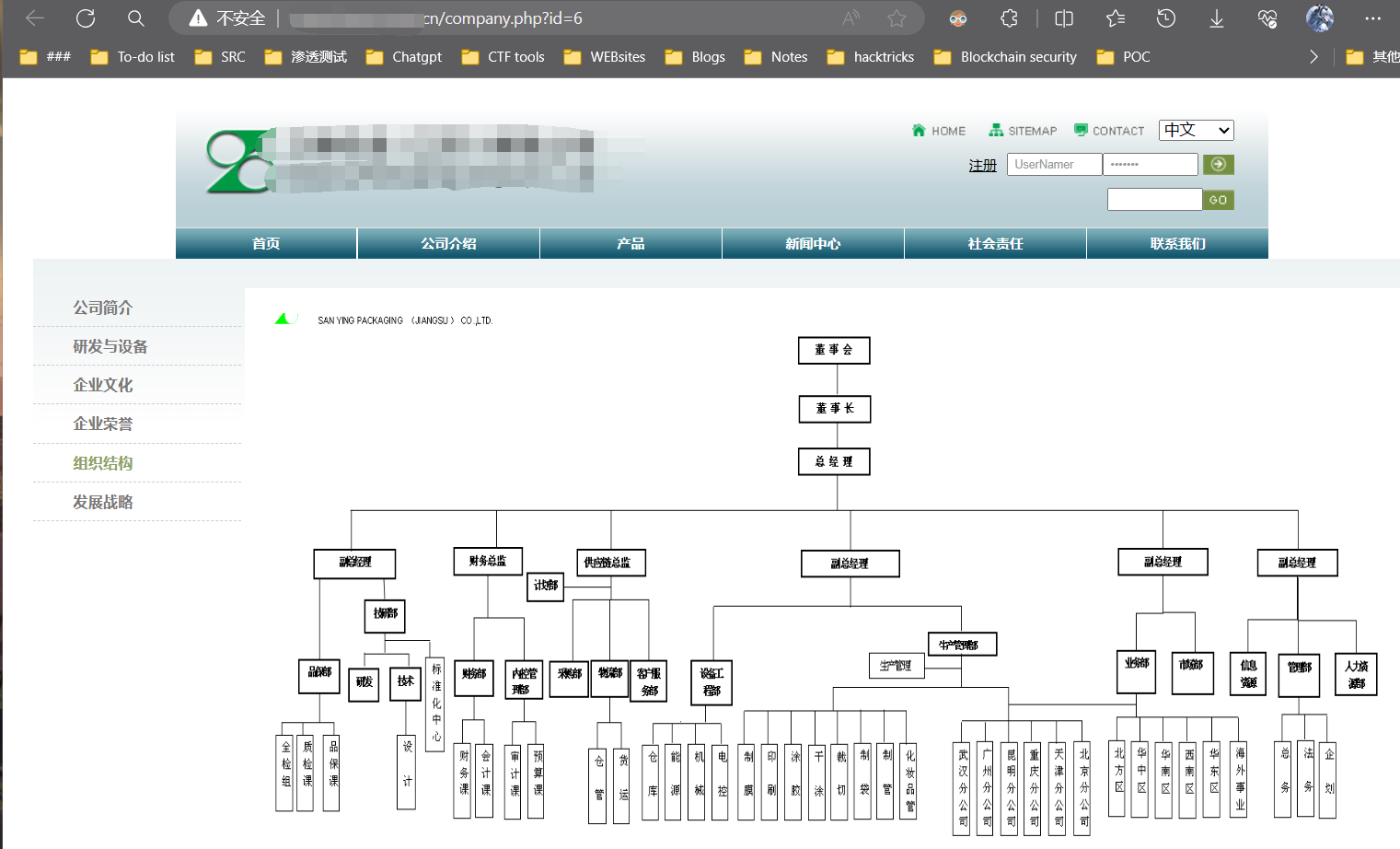Click the green GO search button
The height and width of the screenshot is (849, 1400).
[x=1219, y=199]
